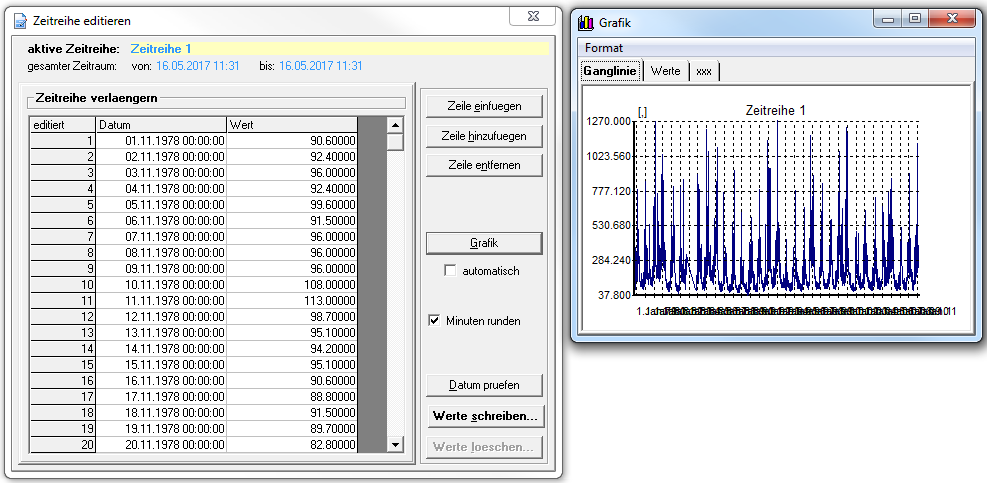Run Datum pruefen check
This screenshot has width=987, height=483.
[x=484, y=385]
